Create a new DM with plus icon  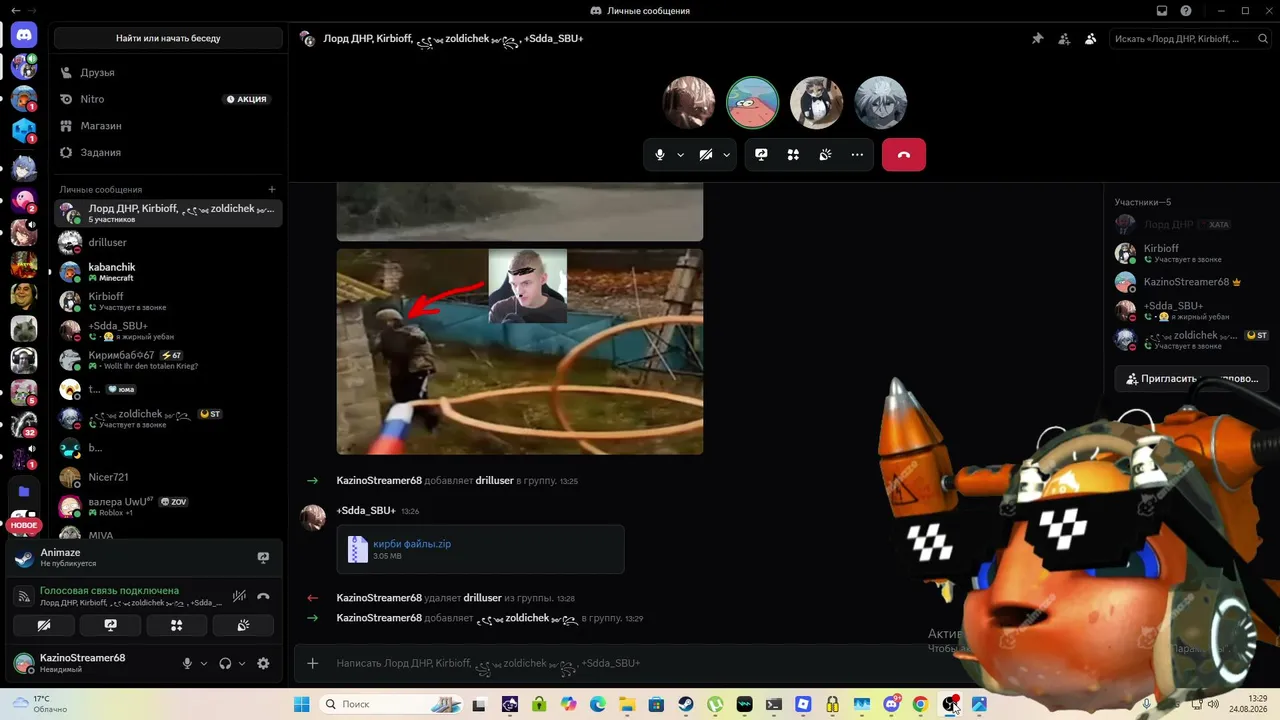point(272,189)
